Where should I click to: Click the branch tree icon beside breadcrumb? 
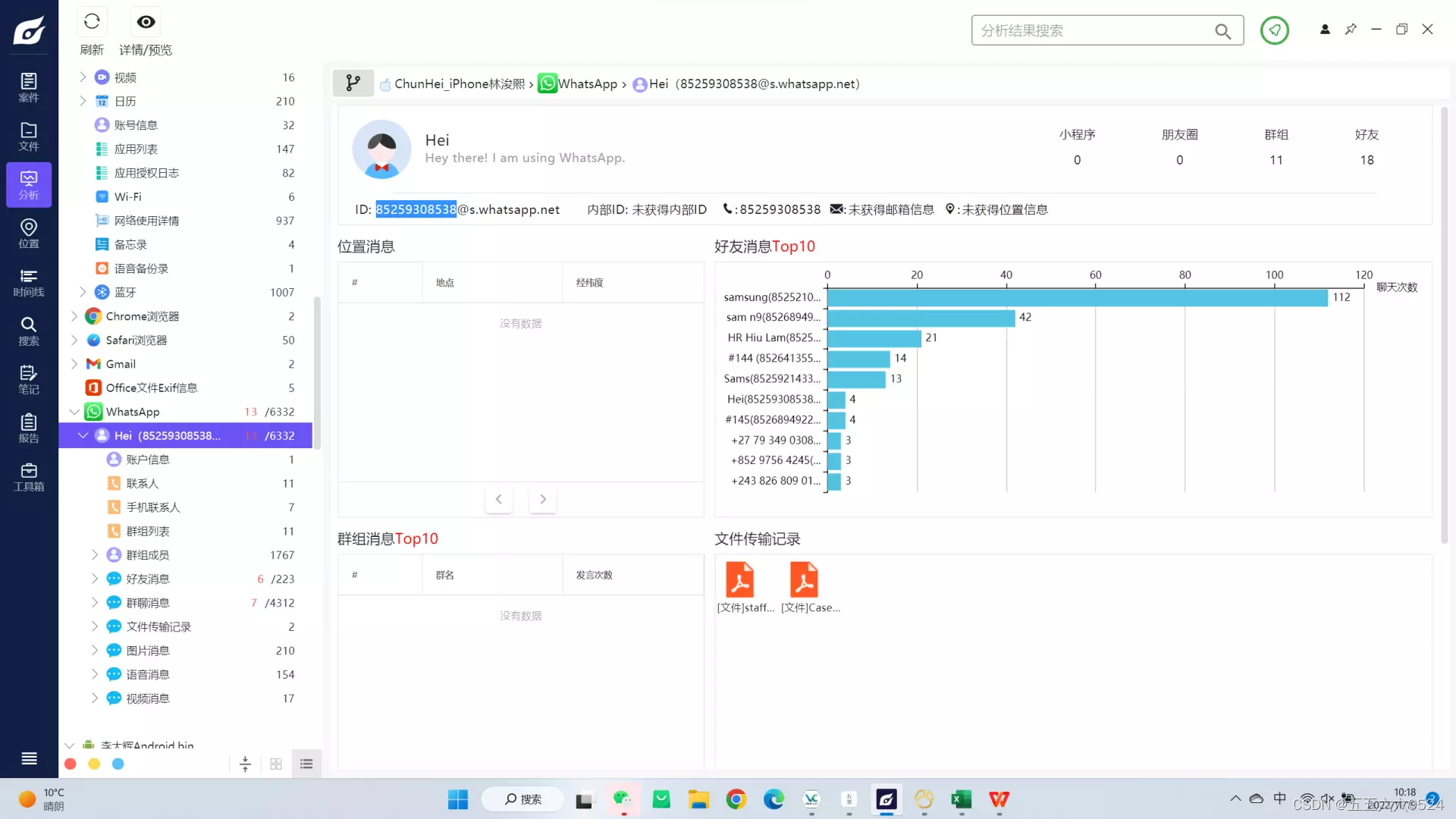[x=353, y=83]
